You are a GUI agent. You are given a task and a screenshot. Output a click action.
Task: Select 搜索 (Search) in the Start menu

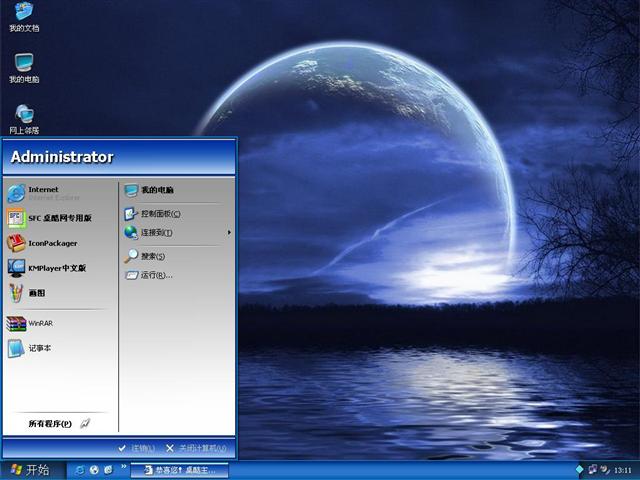(151, 256)
